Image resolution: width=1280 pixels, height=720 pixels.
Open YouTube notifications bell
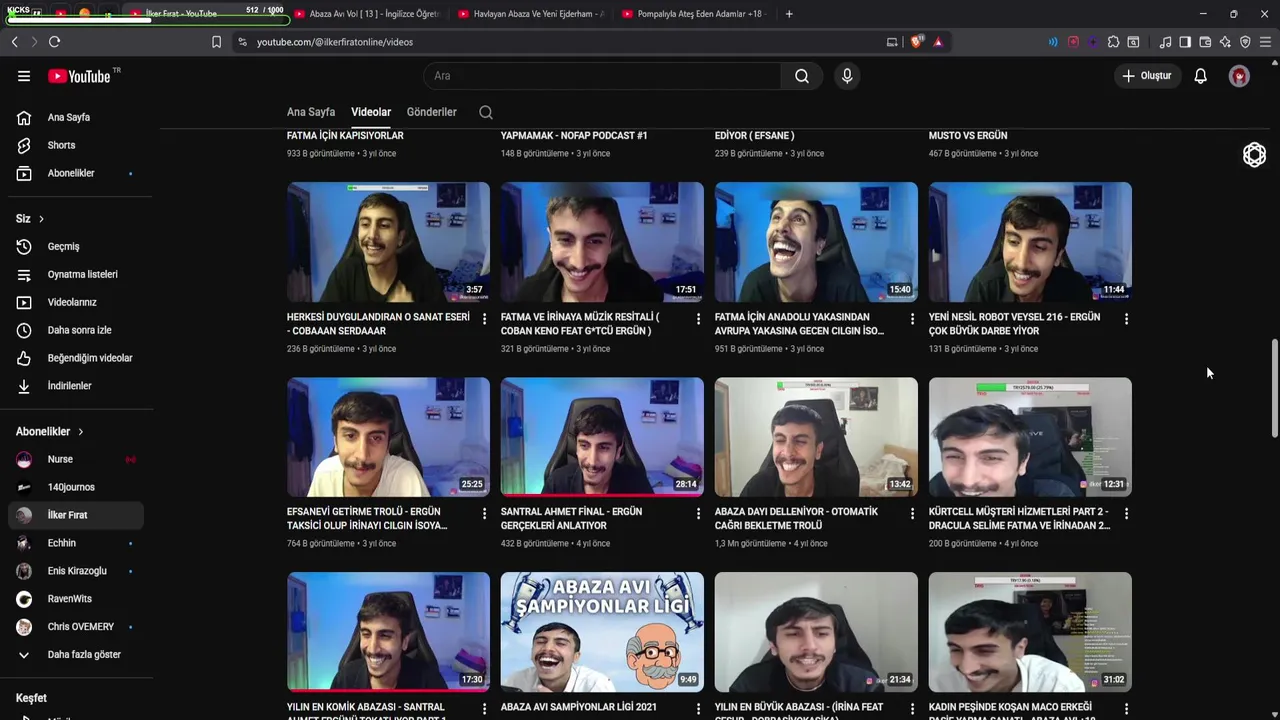click(1200, 76)
